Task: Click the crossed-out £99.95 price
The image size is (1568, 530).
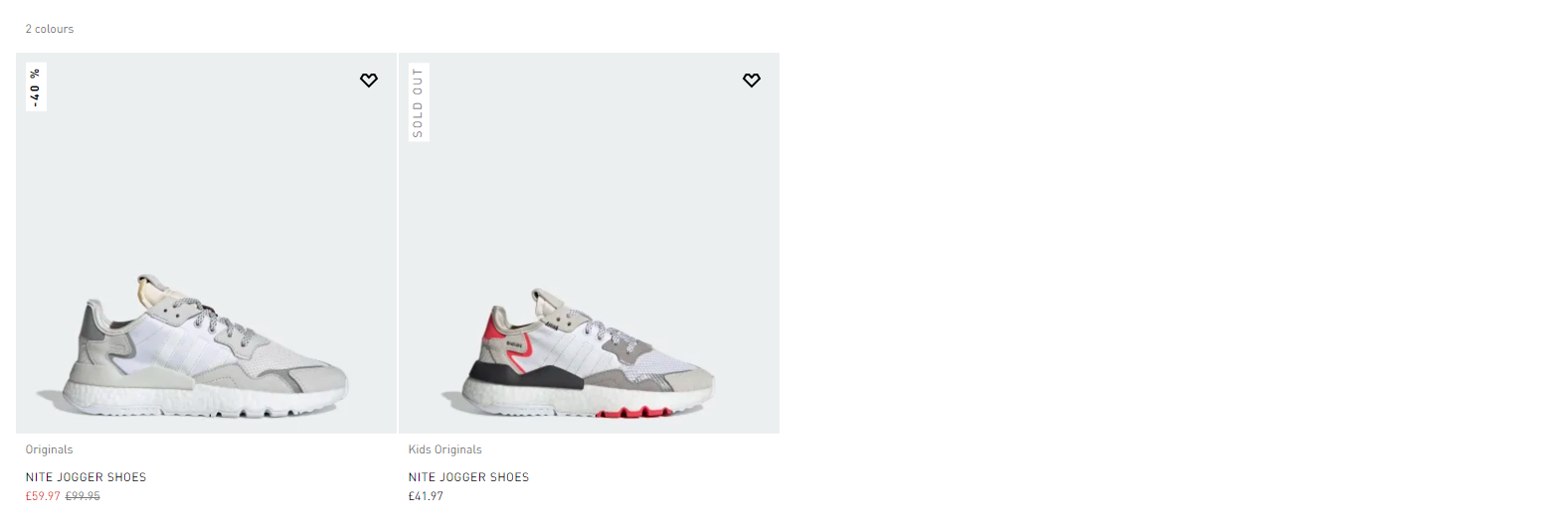Action: tap(83, 496)
